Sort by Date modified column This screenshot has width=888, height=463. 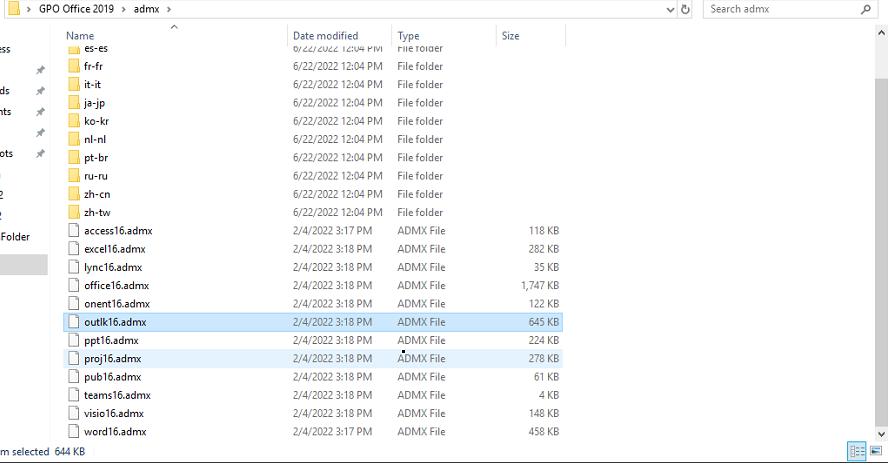pos(325,36)
